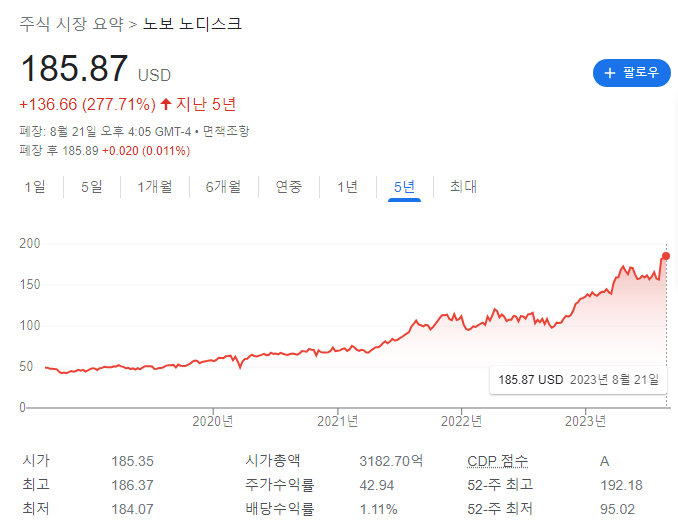Click the 100 y-axis label
678x525 pixels.
point(29,326)
